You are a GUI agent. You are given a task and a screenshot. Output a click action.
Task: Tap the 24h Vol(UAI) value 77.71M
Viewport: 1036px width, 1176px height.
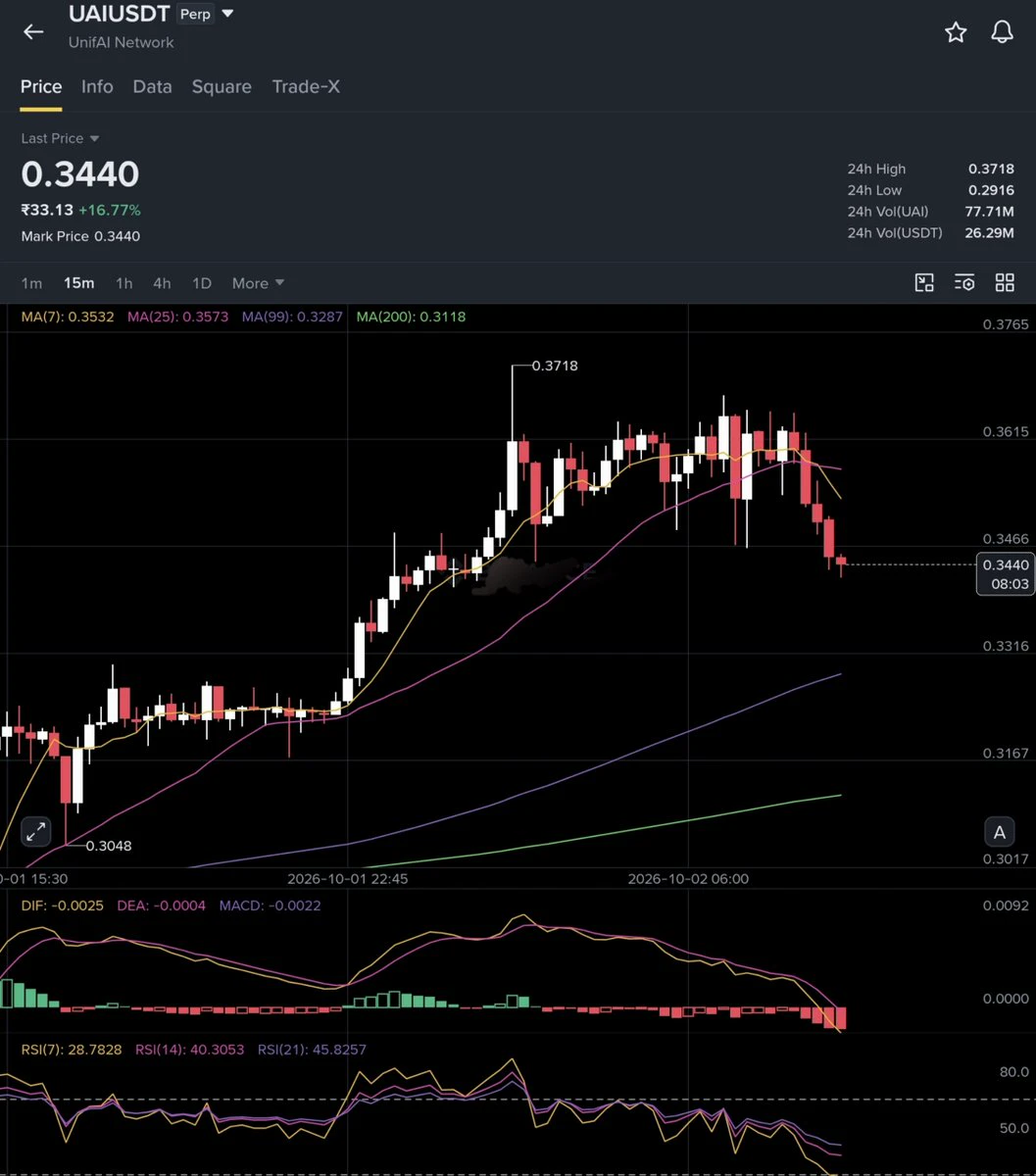pos(991,212)
